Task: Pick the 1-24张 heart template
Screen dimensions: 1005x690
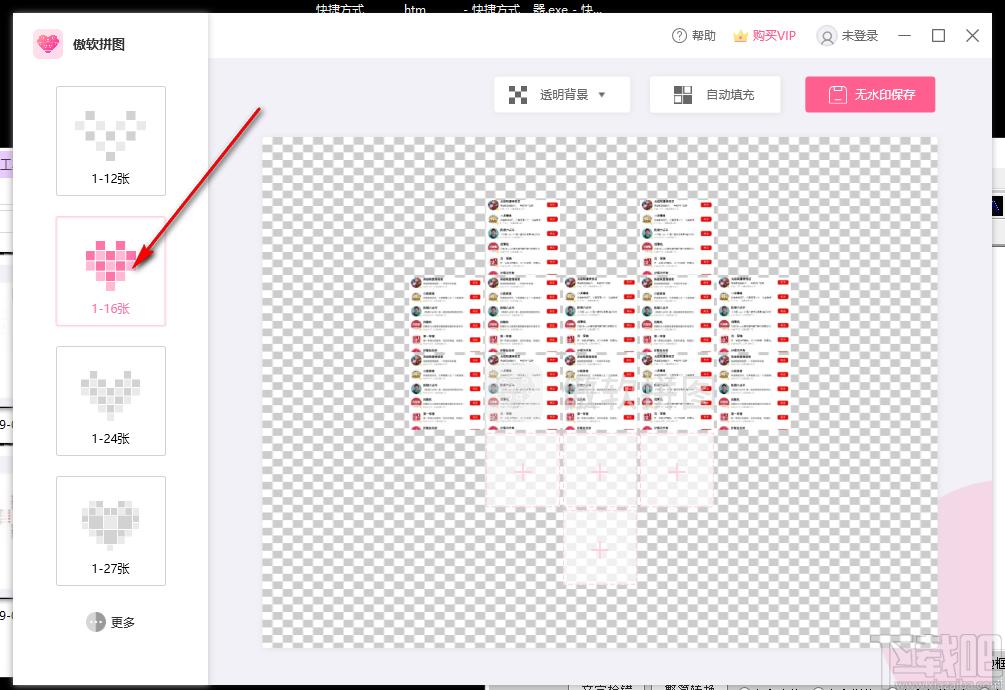Action: point(111,401)
